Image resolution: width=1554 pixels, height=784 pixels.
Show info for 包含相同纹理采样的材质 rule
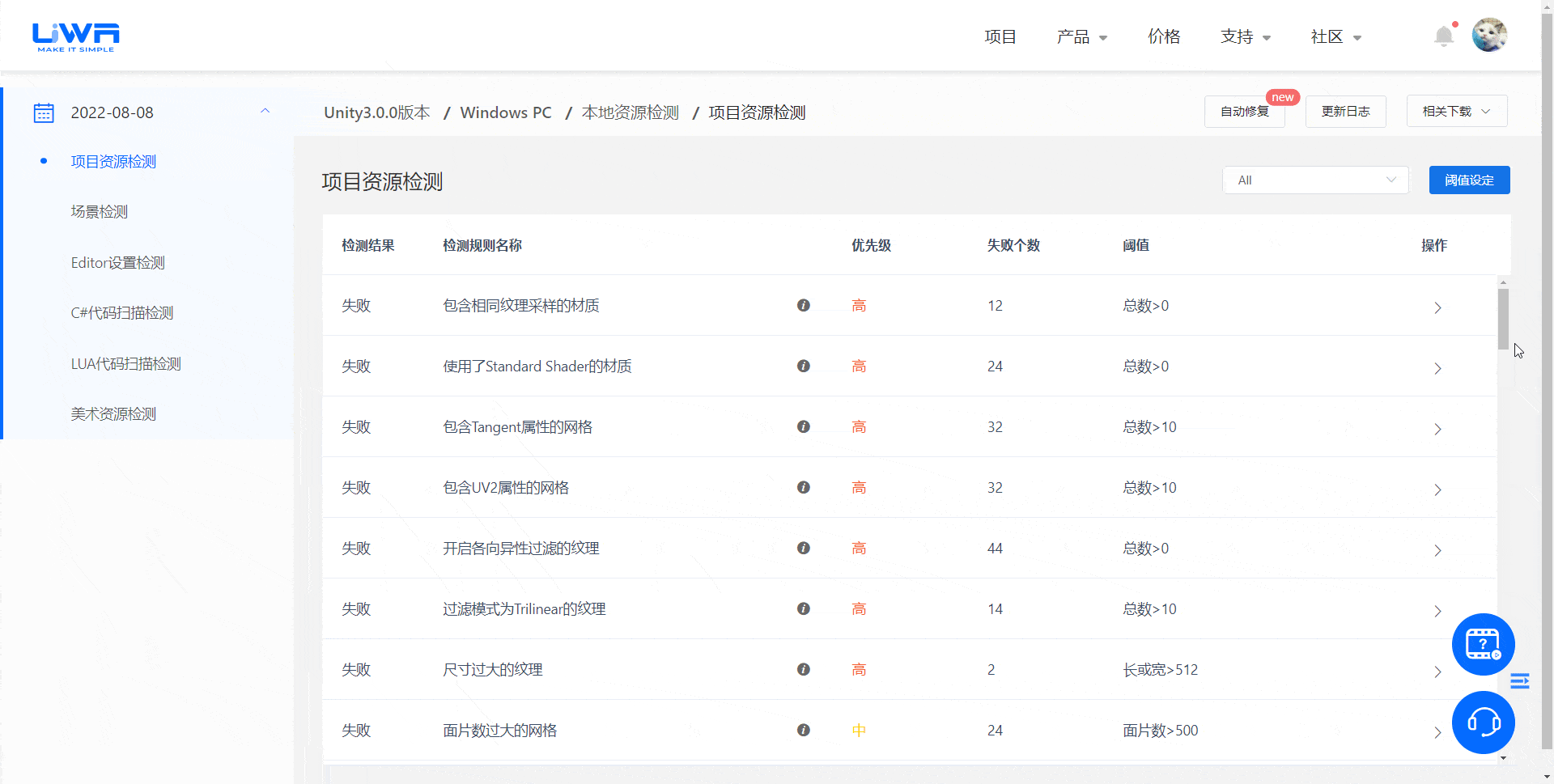click(x=804, y=305)
